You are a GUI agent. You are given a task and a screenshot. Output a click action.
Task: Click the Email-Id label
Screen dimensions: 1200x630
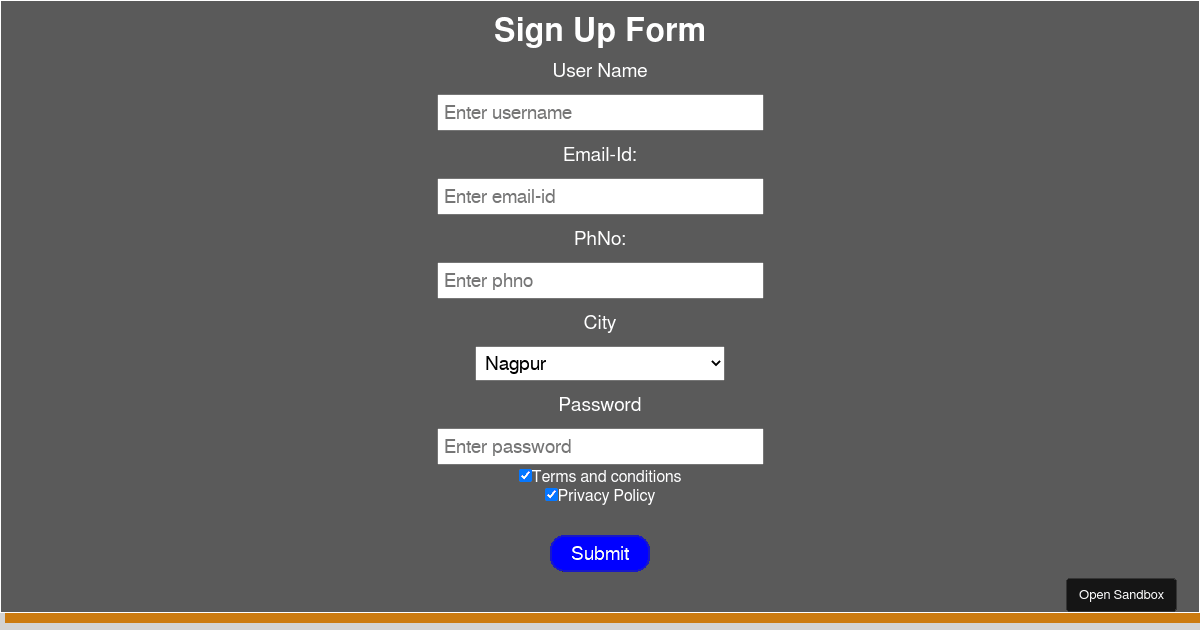pos(600,155)
